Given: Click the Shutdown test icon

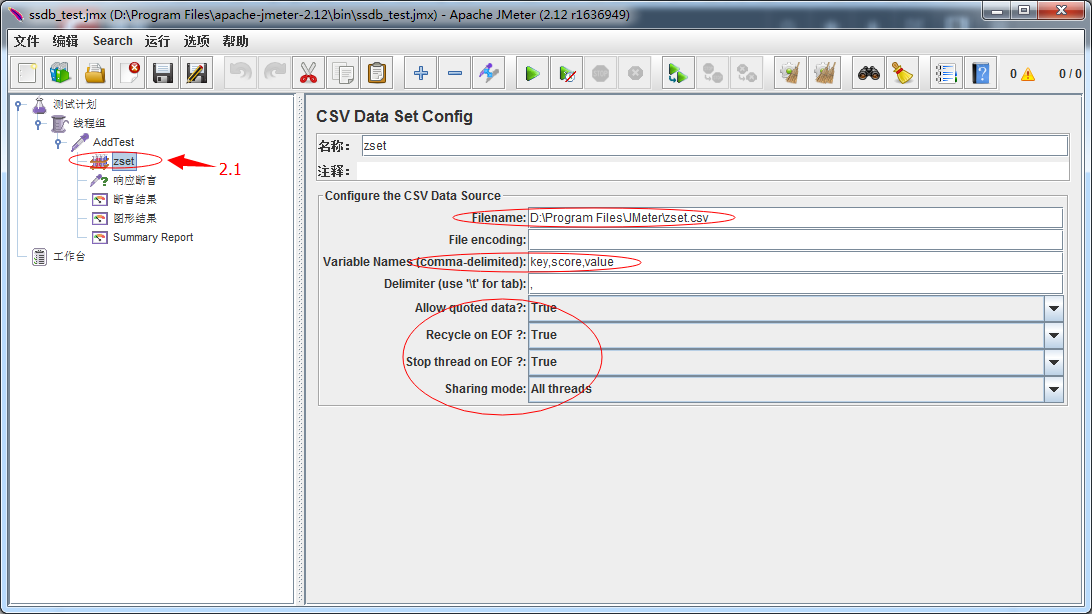Looking at the screenshot, I should pos(634,73).
